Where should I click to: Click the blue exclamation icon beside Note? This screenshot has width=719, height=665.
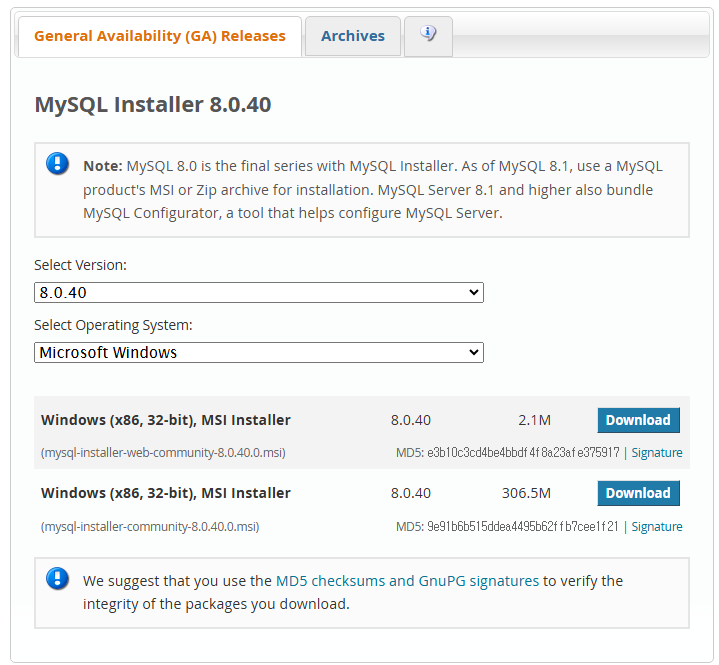coord(57,164)
